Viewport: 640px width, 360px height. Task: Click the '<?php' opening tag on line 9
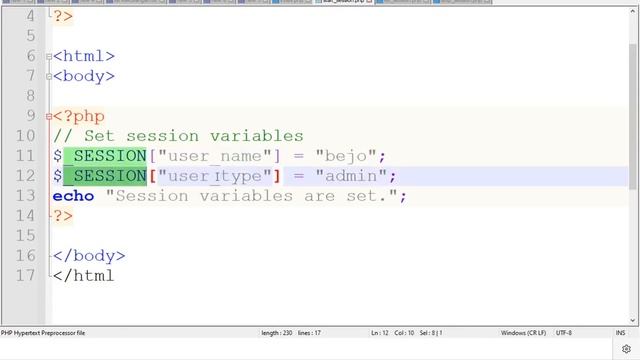78,116
